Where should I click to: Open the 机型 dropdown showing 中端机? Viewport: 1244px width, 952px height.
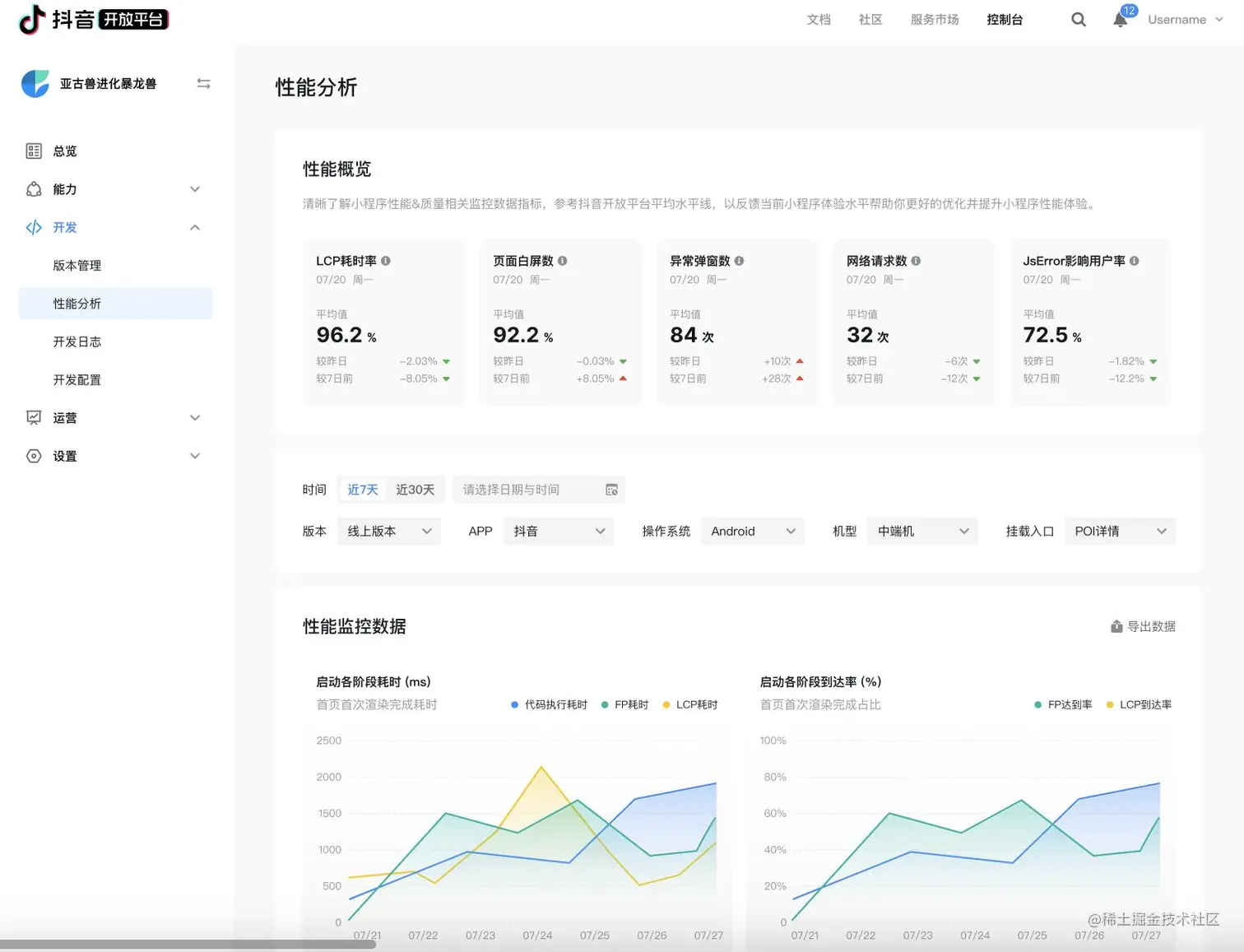pos(923,532)
